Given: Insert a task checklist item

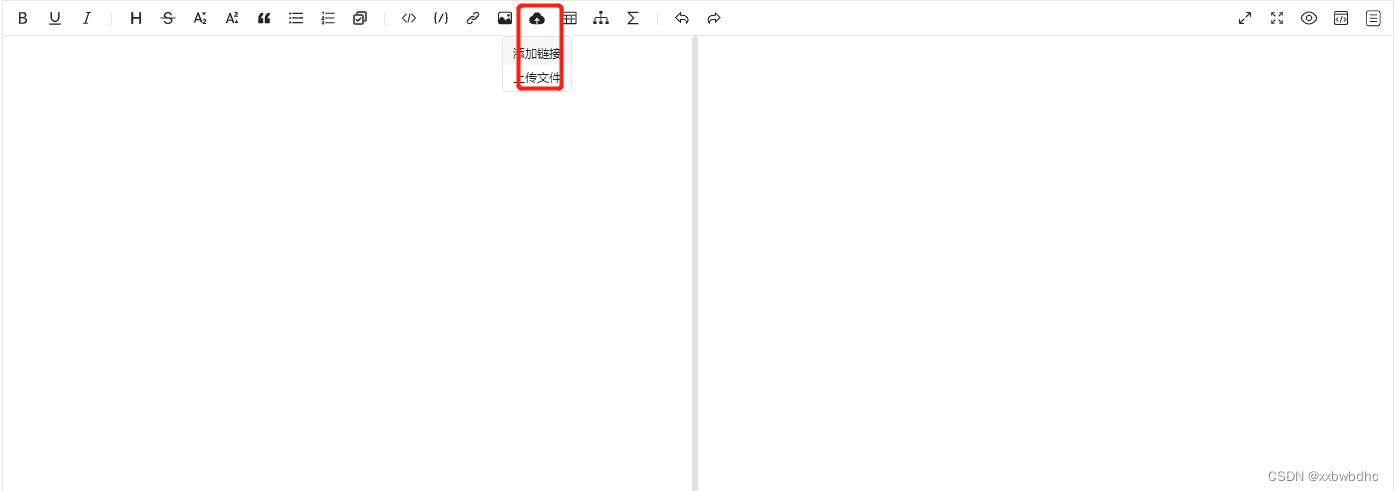Looking at the screenshot, I should click(360, 18).
